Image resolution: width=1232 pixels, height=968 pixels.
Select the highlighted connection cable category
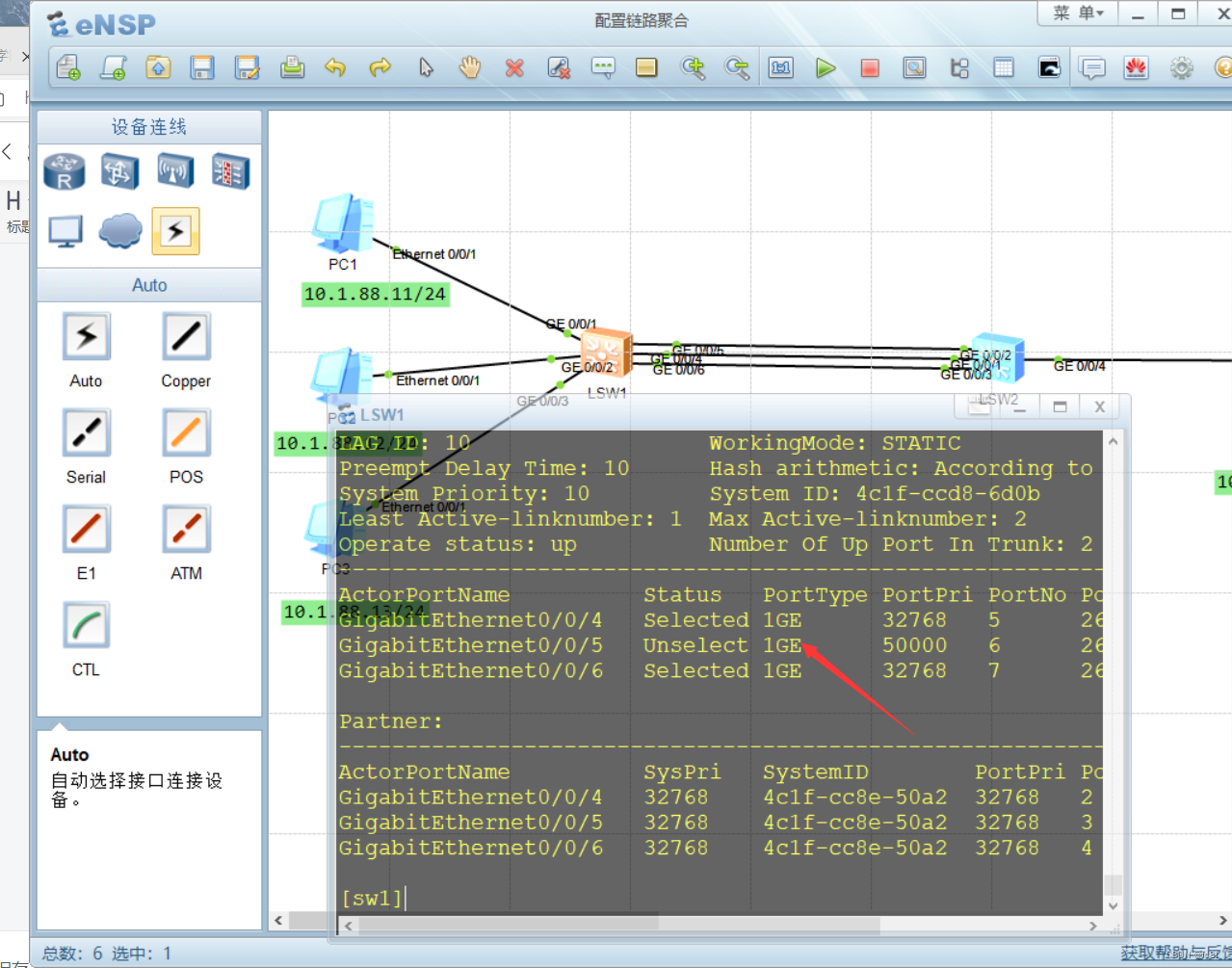(175, 231)
